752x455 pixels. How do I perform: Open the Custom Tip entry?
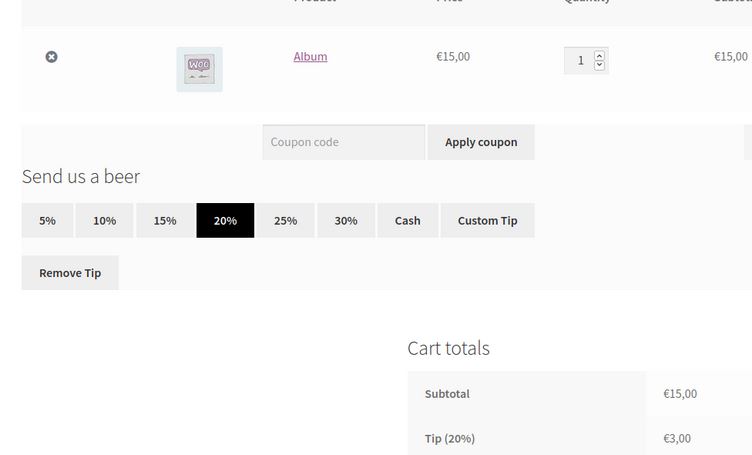487,221
